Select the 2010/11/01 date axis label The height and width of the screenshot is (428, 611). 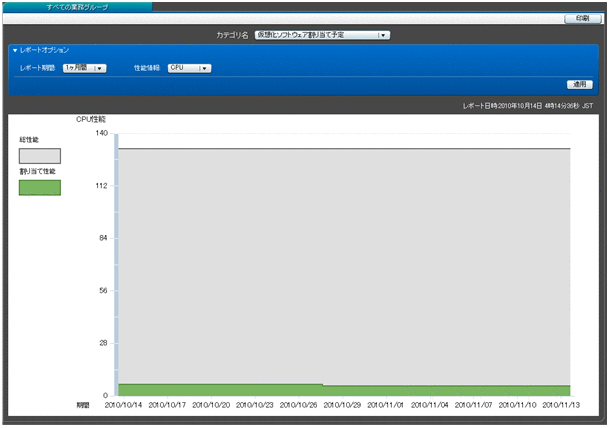point(386,405)
